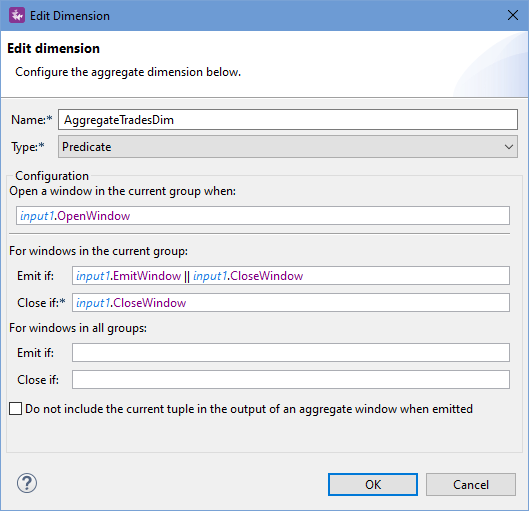Click the StreamBase app icon in title bar

pos(17,16)
